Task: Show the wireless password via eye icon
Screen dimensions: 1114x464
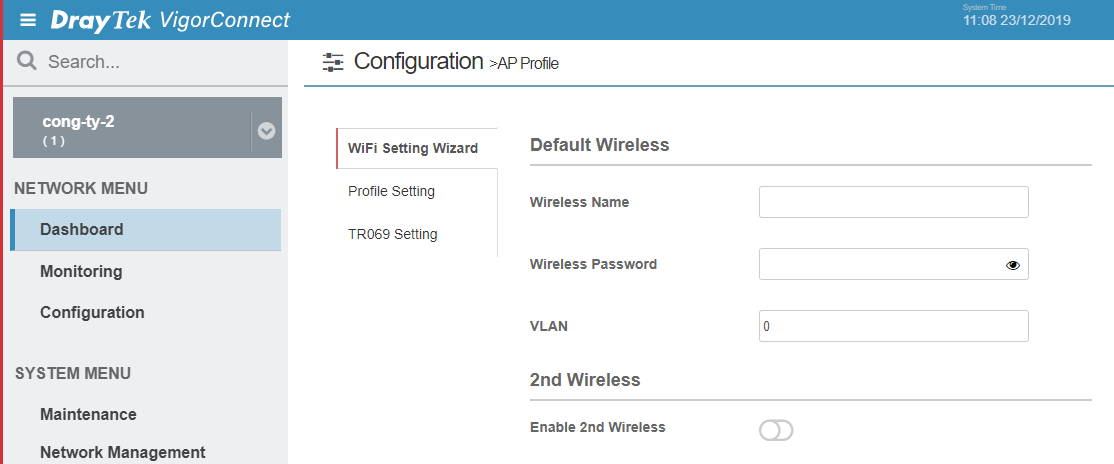Action: (1012, 265)
